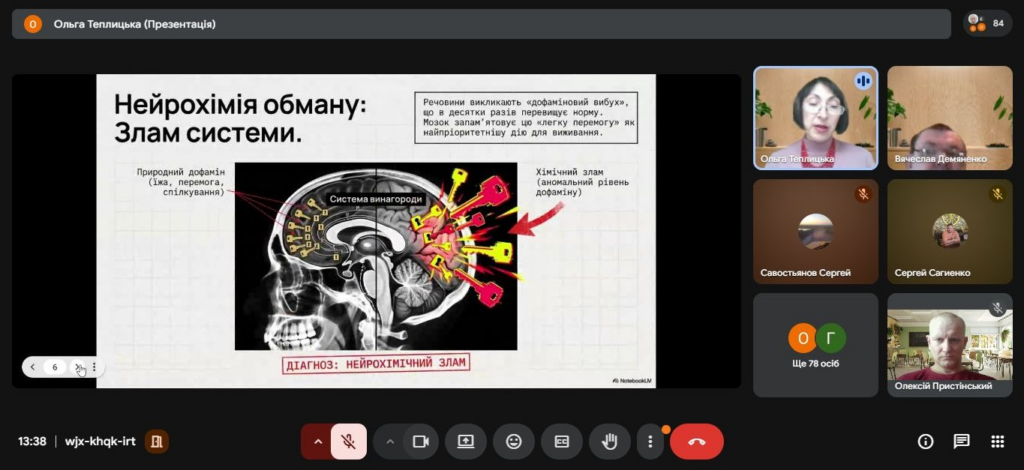Open slide navigation three-dot menu
The height and width of the screenshot is (470, 1024).
(x=94, y=367)
